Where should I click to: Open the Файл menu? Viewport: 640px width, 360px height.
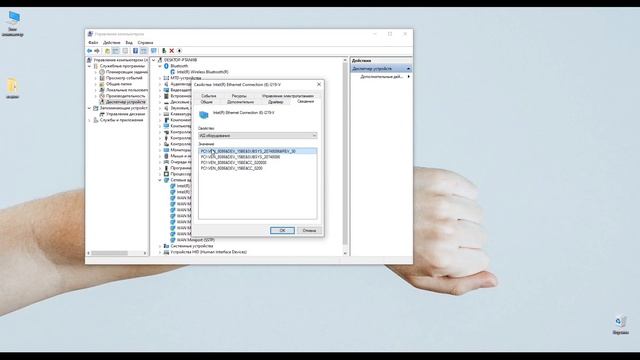(93, 42)
